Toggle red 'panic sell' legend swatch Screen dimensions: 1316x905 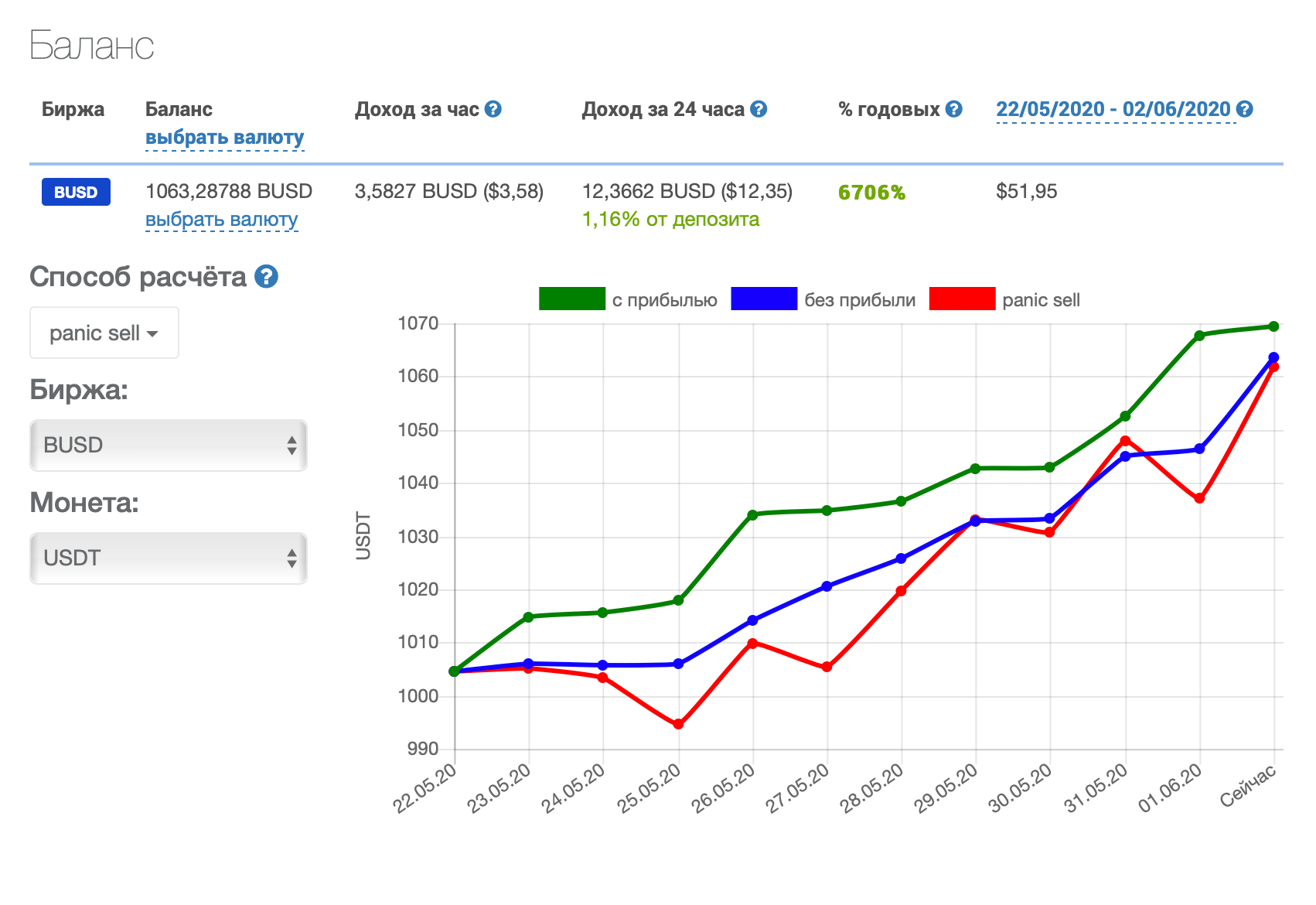[x=962, y=299]
